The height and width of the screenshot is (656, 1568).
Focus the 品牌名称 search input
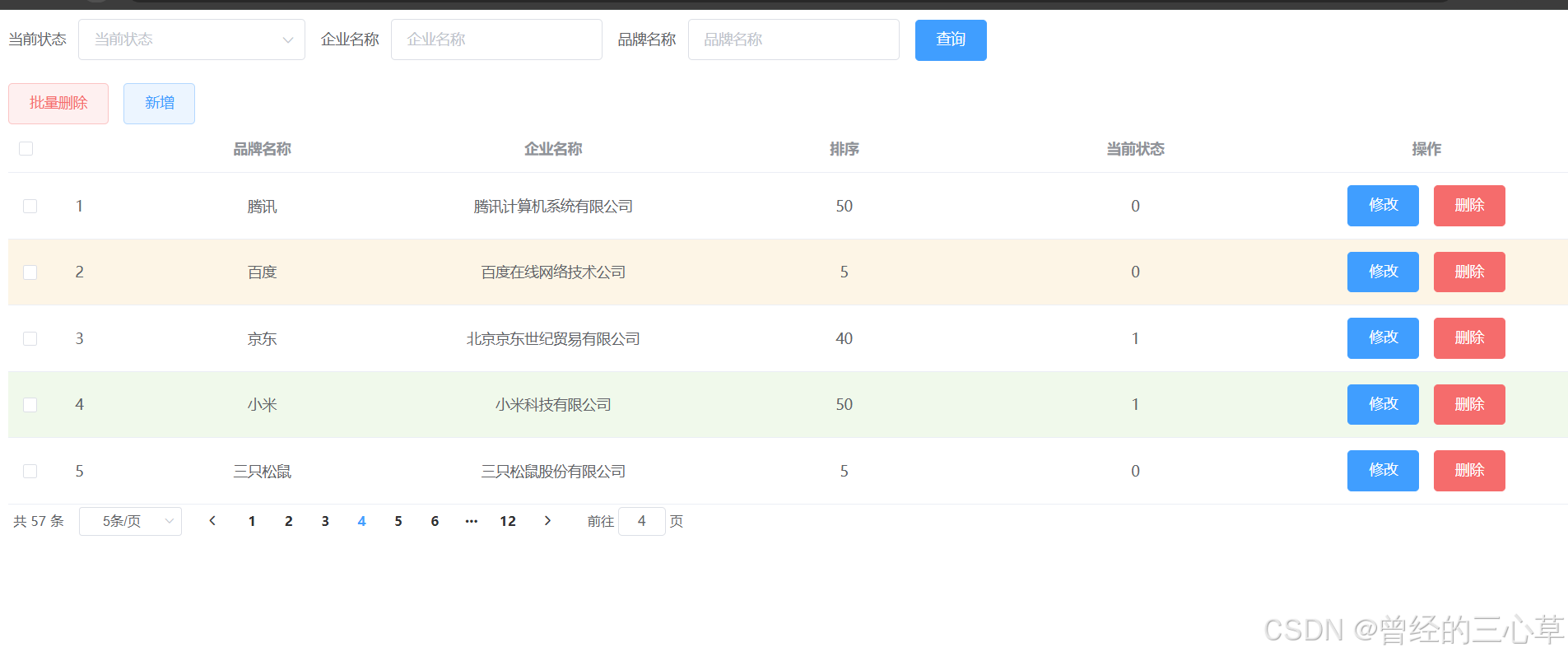tap(793, 40)
